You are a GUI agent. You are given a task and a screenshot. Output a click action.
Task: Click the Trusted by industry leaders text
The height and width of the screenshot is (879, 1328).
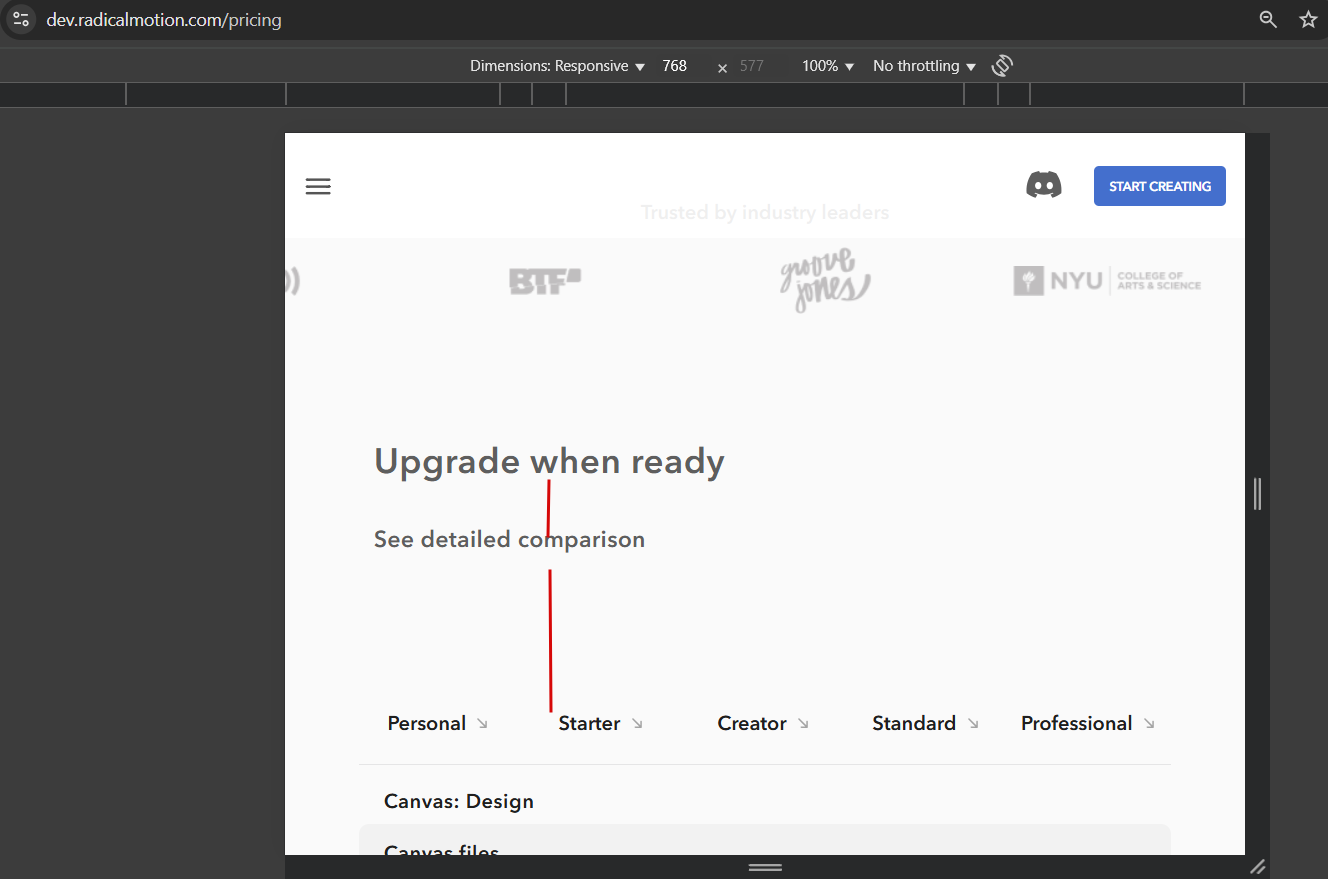coord(765,212)
